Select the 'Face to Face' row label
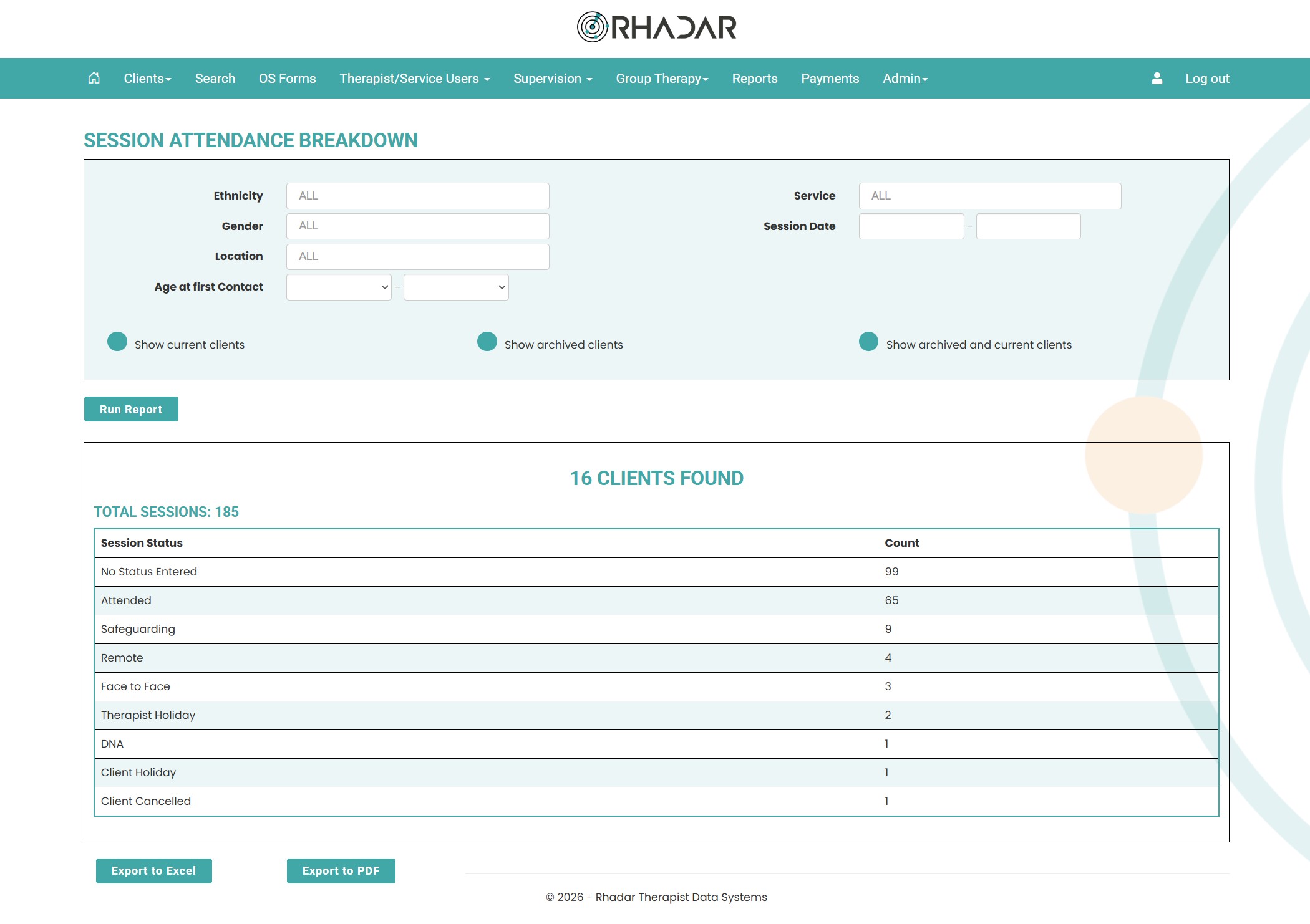Viewport: 1310px width, 924px height. coord(135,686)
